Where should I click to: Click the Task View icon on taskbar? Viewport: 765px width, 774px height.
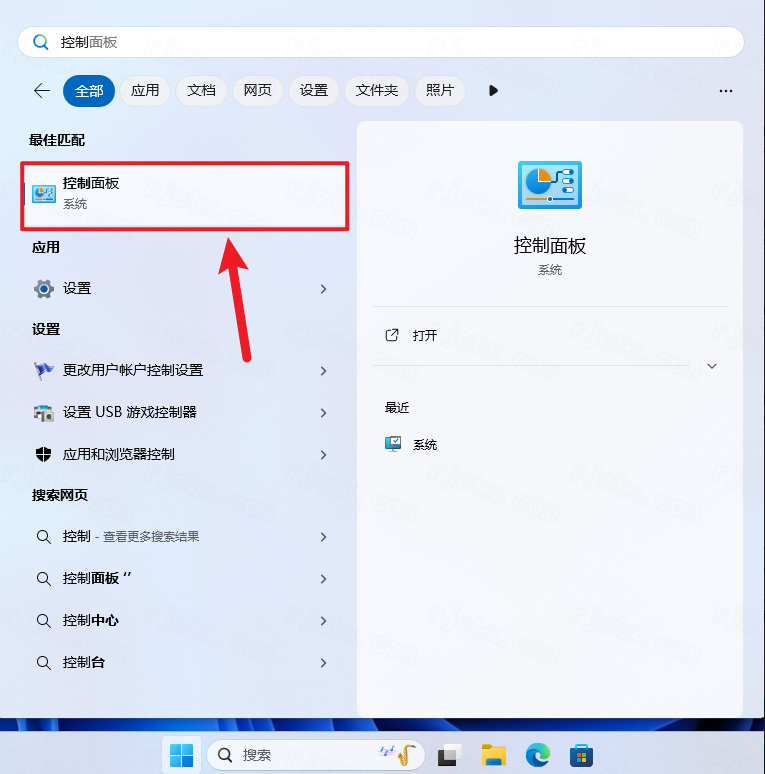(x=448, y=755)
